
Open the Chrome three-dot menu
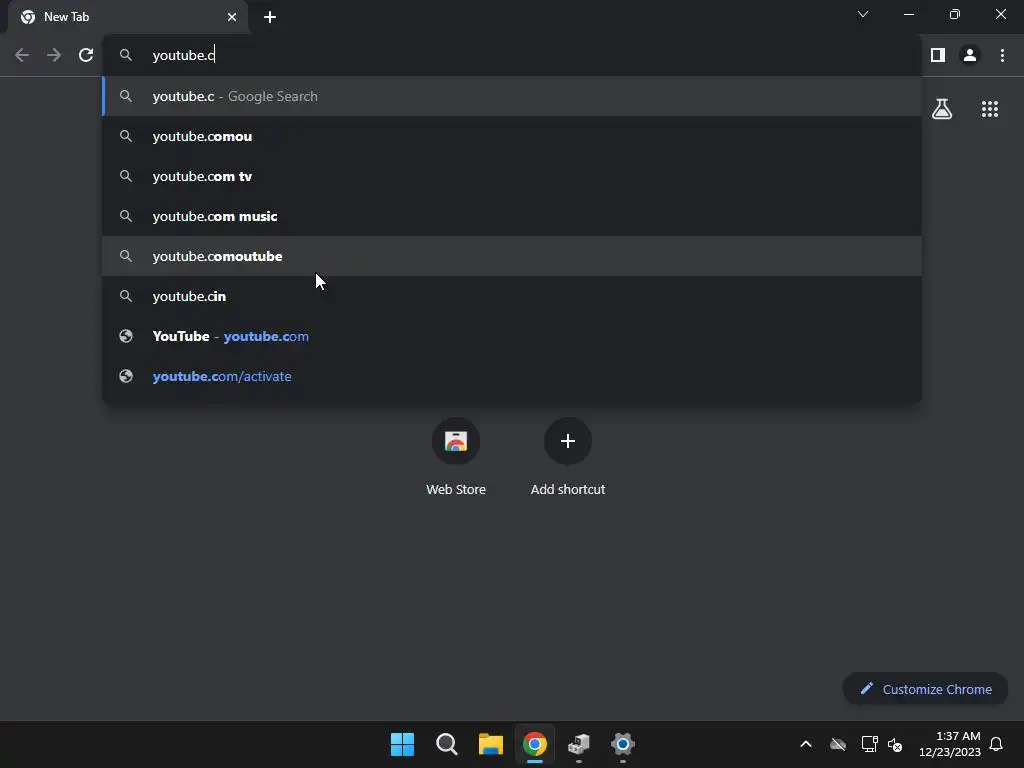[x=1002, y=56]
